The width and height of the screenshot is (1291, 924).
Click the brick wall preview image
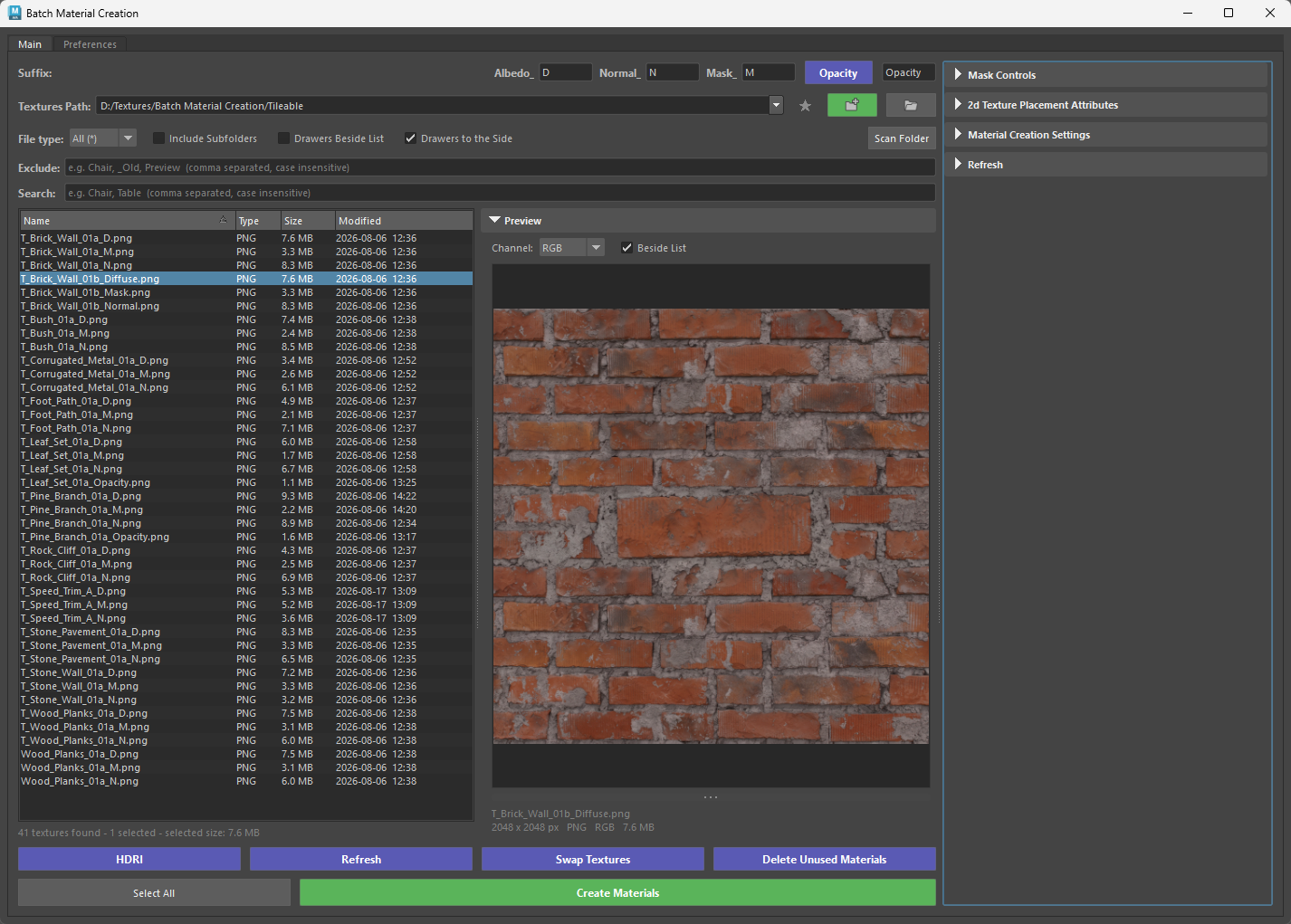(711, 526)
